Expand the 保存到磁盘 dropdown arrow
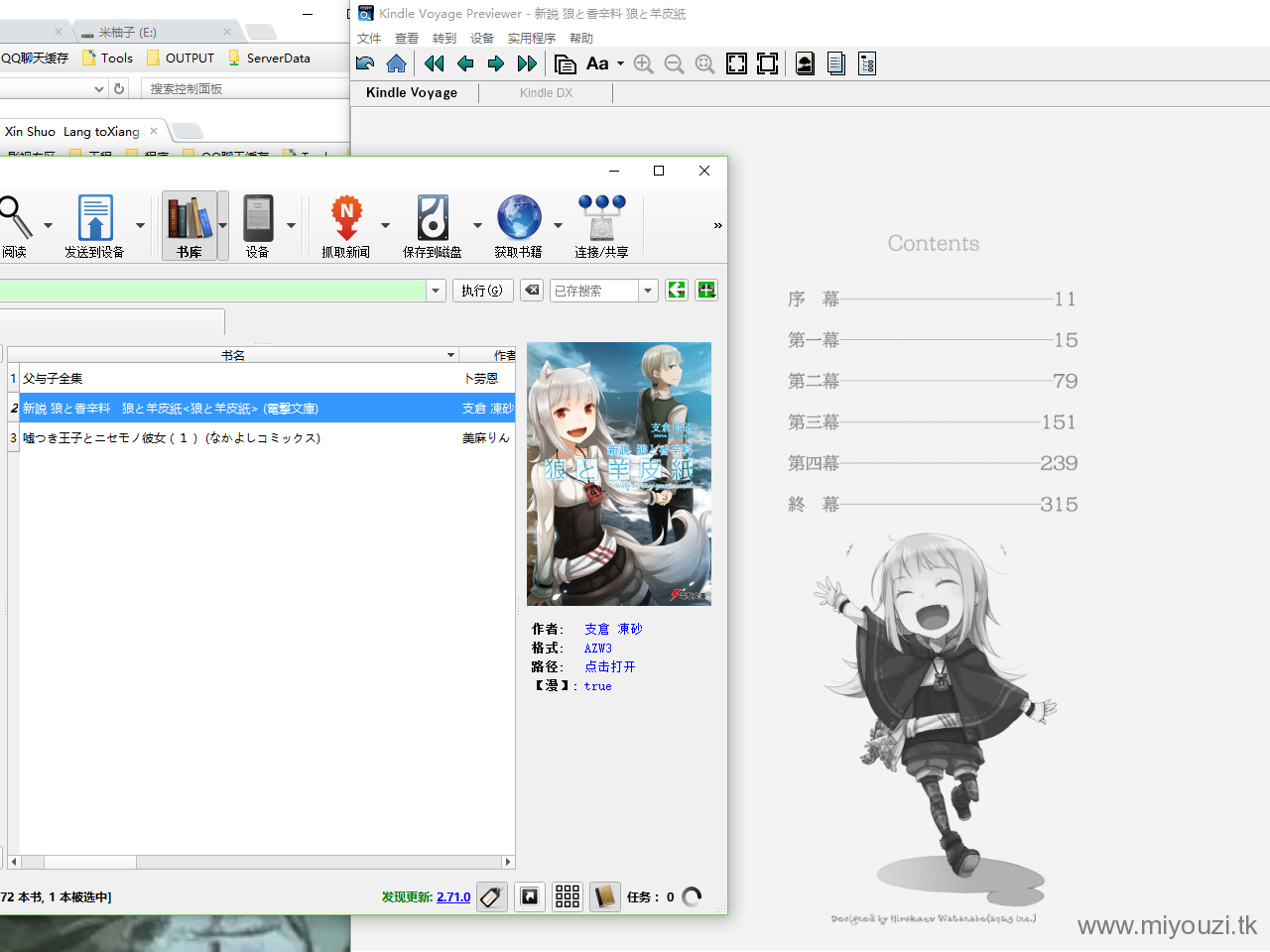Viewport: 1270px width, 952px height. click(x=477, y=225)
